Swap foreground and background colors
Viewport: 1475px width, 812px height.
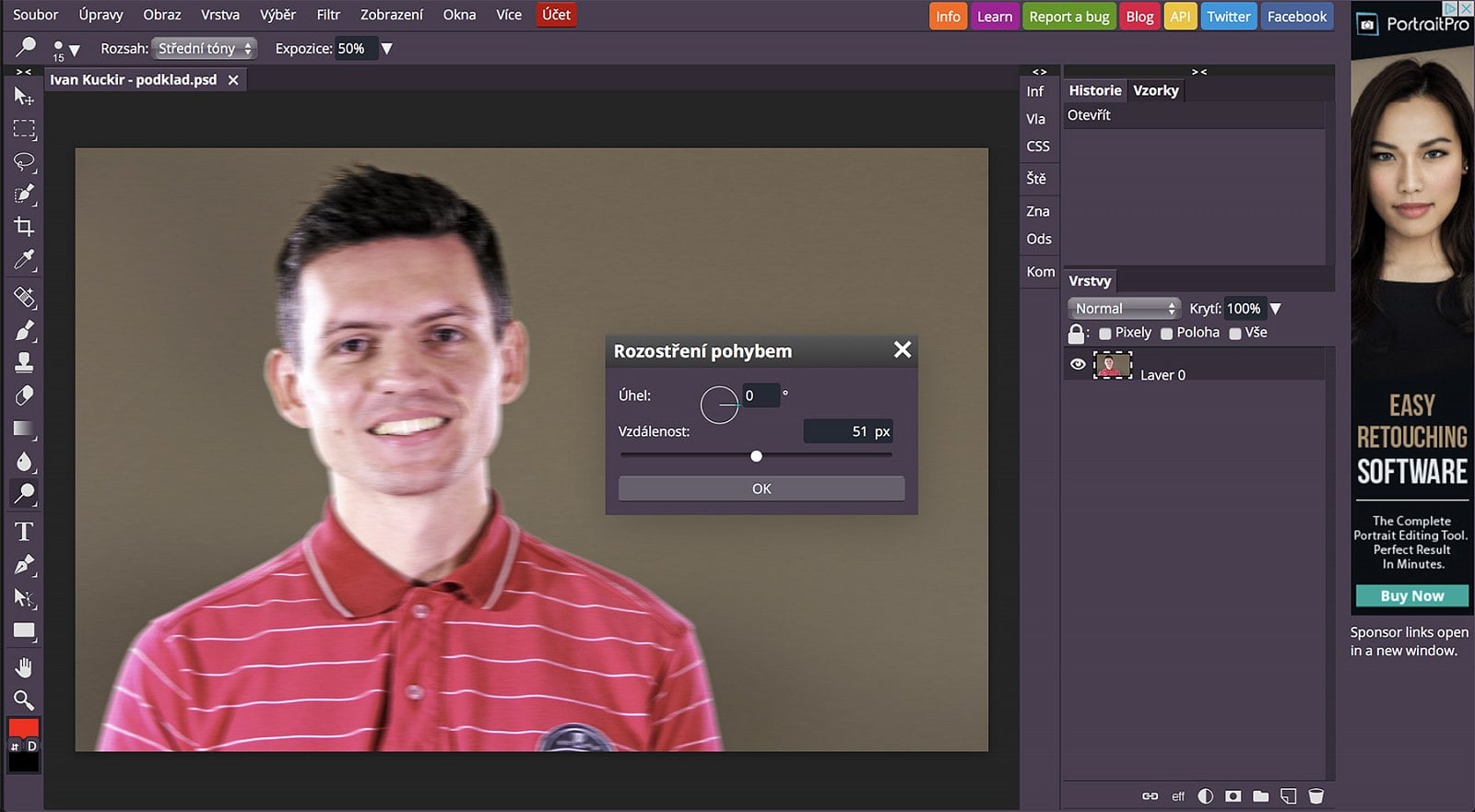pos(15,747)
